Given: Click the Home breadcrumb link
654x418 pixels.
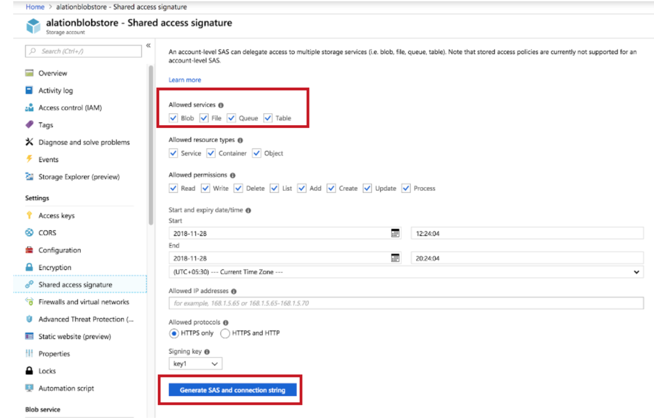Looking at the screenshot, I should 35,7.
